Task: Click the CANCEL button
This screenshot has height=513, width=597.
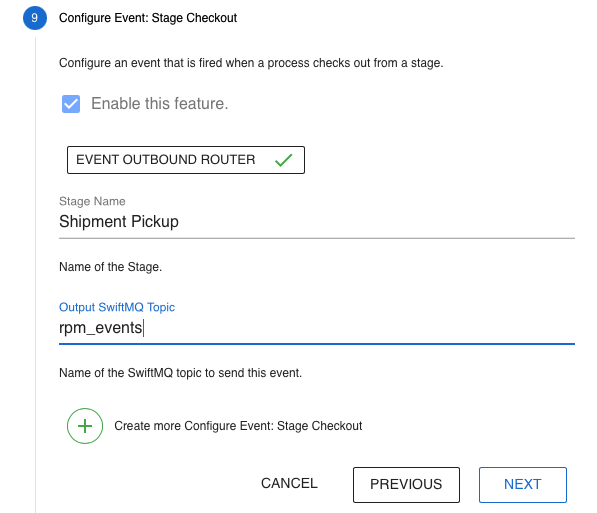Action: pyautogui.click(x=289, y=483)
